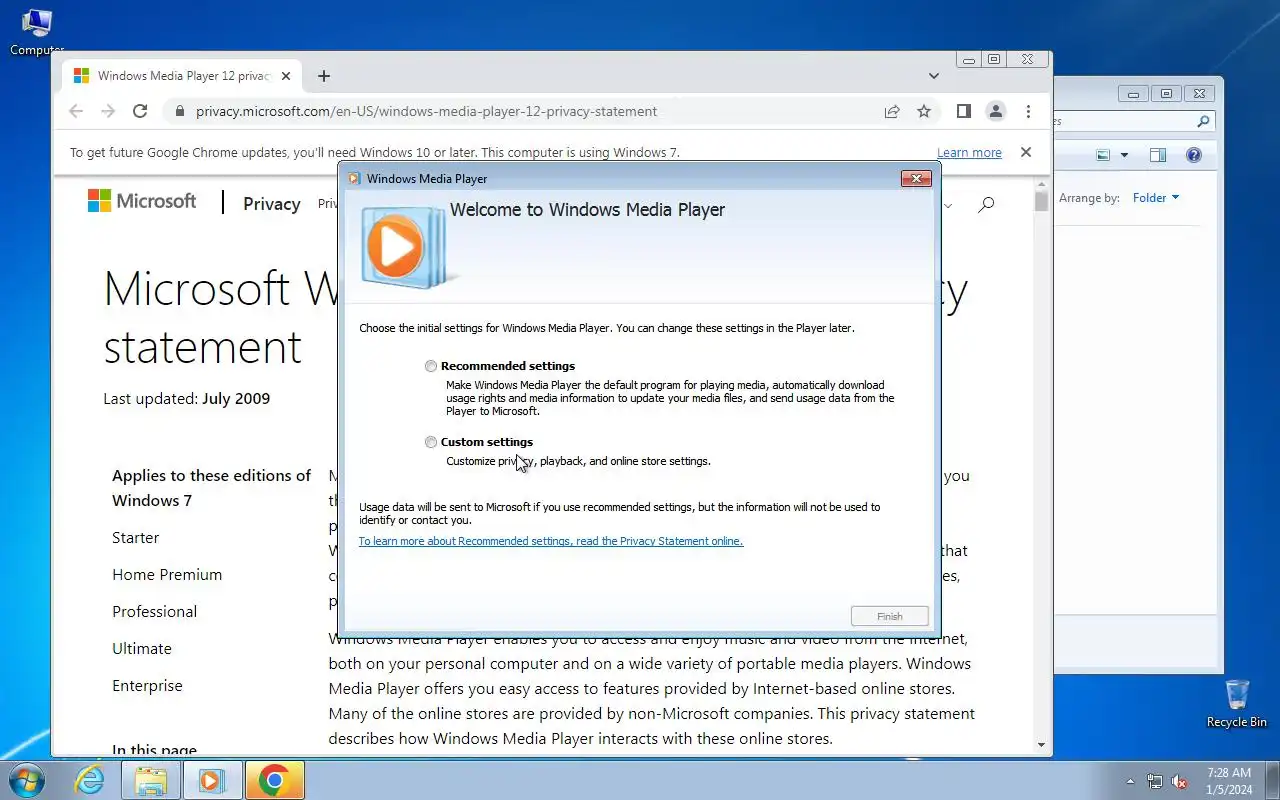Select the Recommended settings radio button
The image size is (1280, 800).
[x=431, y=366]
